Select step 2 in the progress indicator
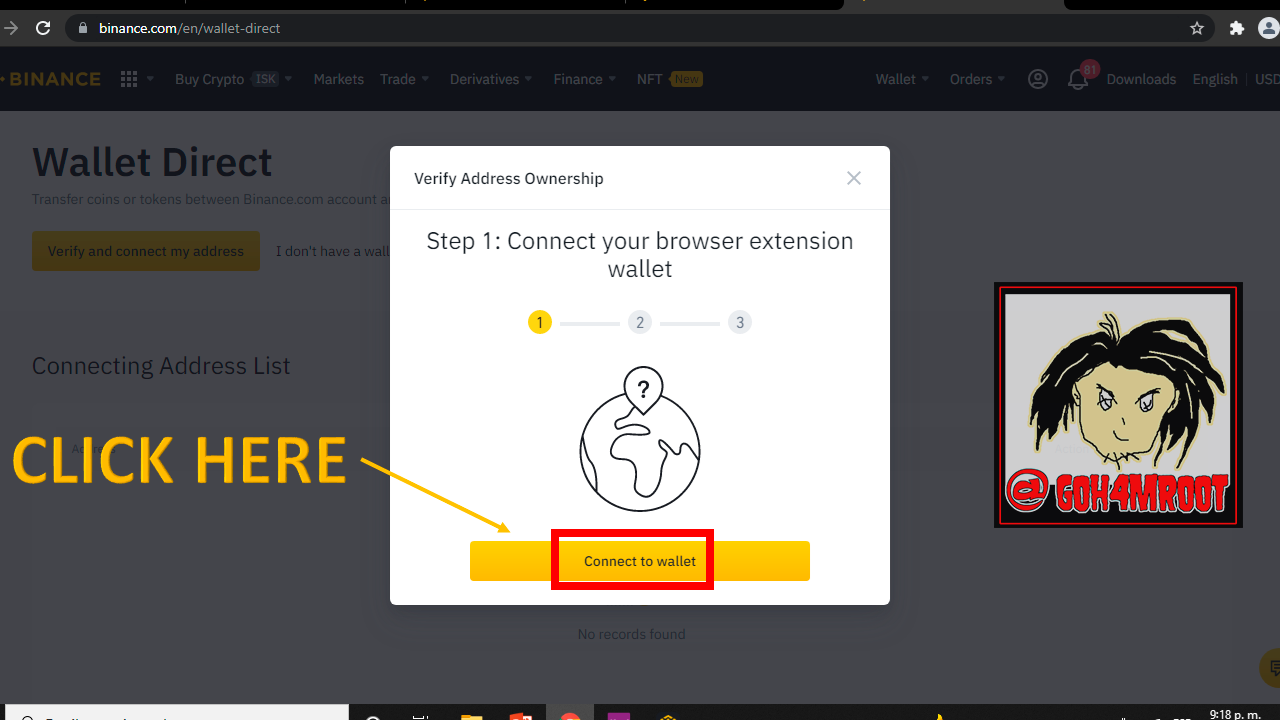Screen dimensions: 1280x720 [640, 322]
